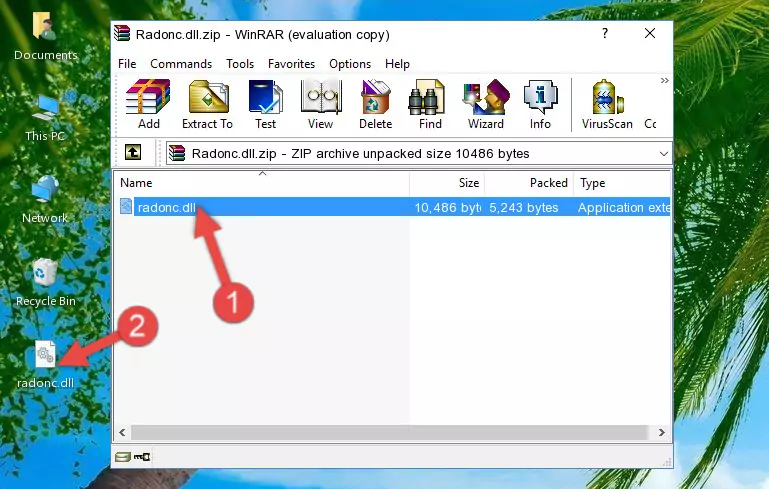Select the Documents desktop icon
Screen dimensions: 769x489
coord(45,36)
